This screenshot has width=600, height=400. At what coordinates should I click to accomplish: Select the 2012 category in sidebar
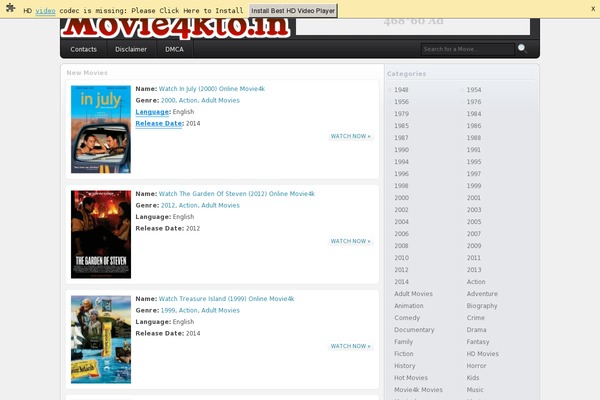[x=401, y=269]
